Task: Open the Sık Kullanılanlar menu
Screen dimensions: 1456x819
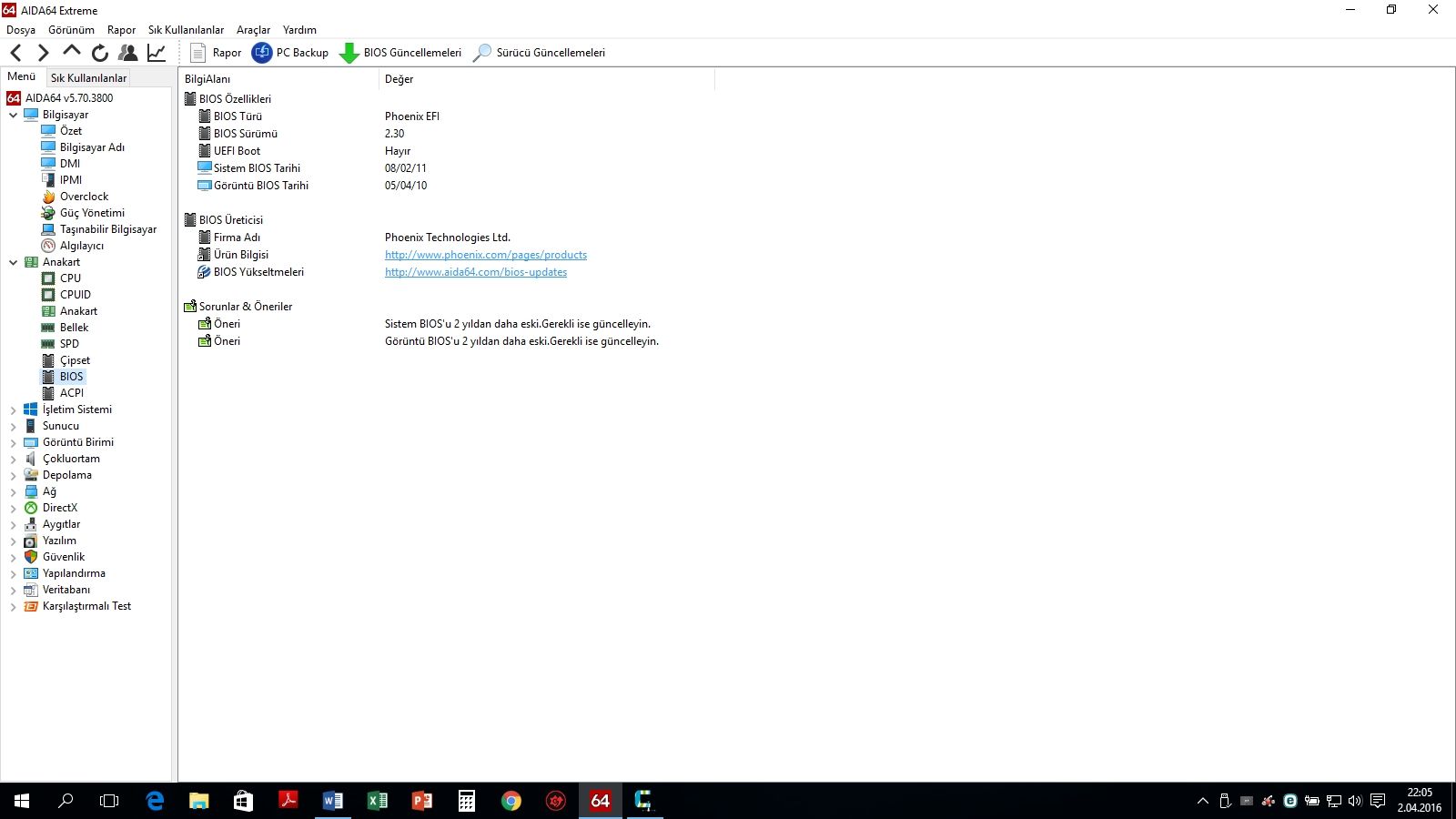Action: click(186, 30)
